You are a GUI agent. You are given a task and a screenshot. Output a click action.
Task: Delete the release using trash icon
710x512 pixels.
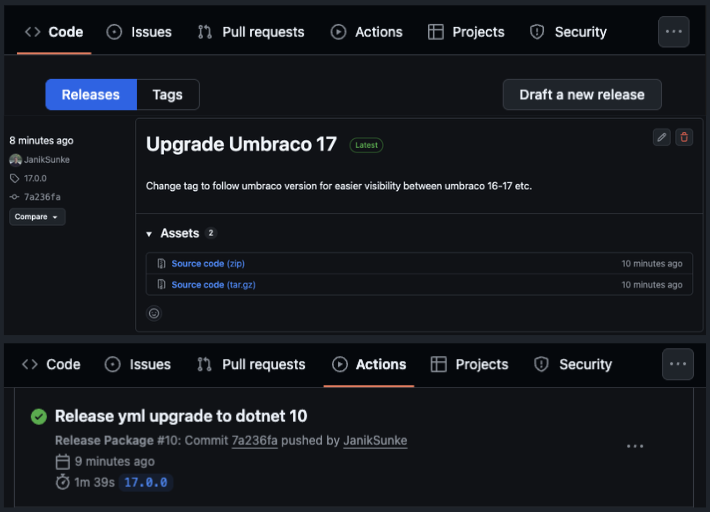coord(684,137)
